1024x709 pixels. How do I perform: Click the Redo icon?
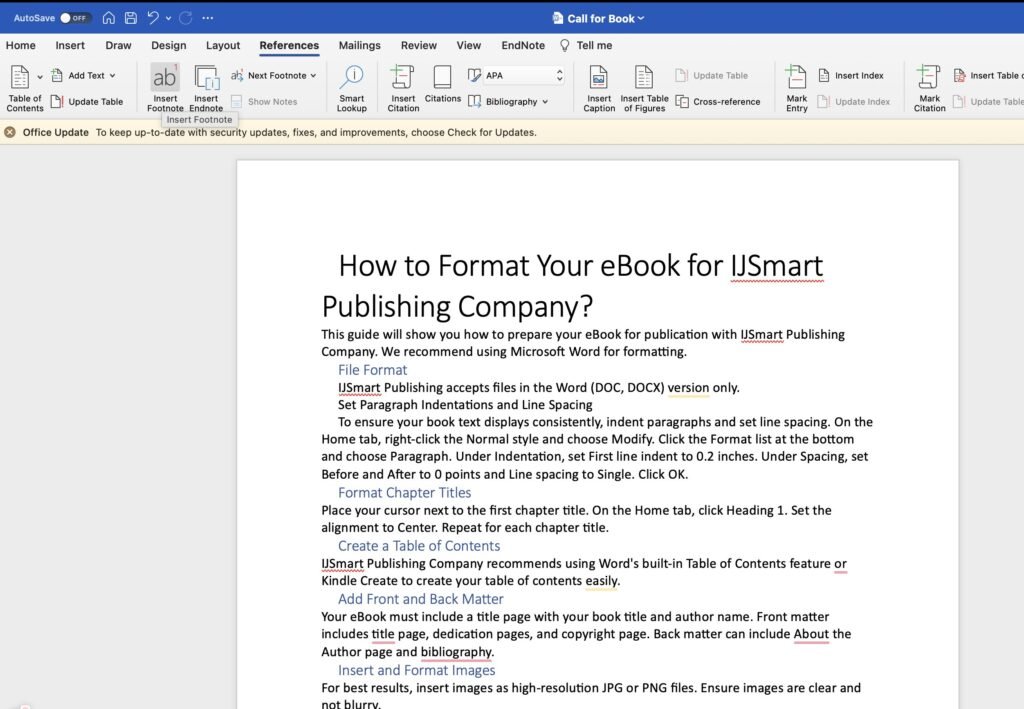pyautogui.click(x=185, y=18)
